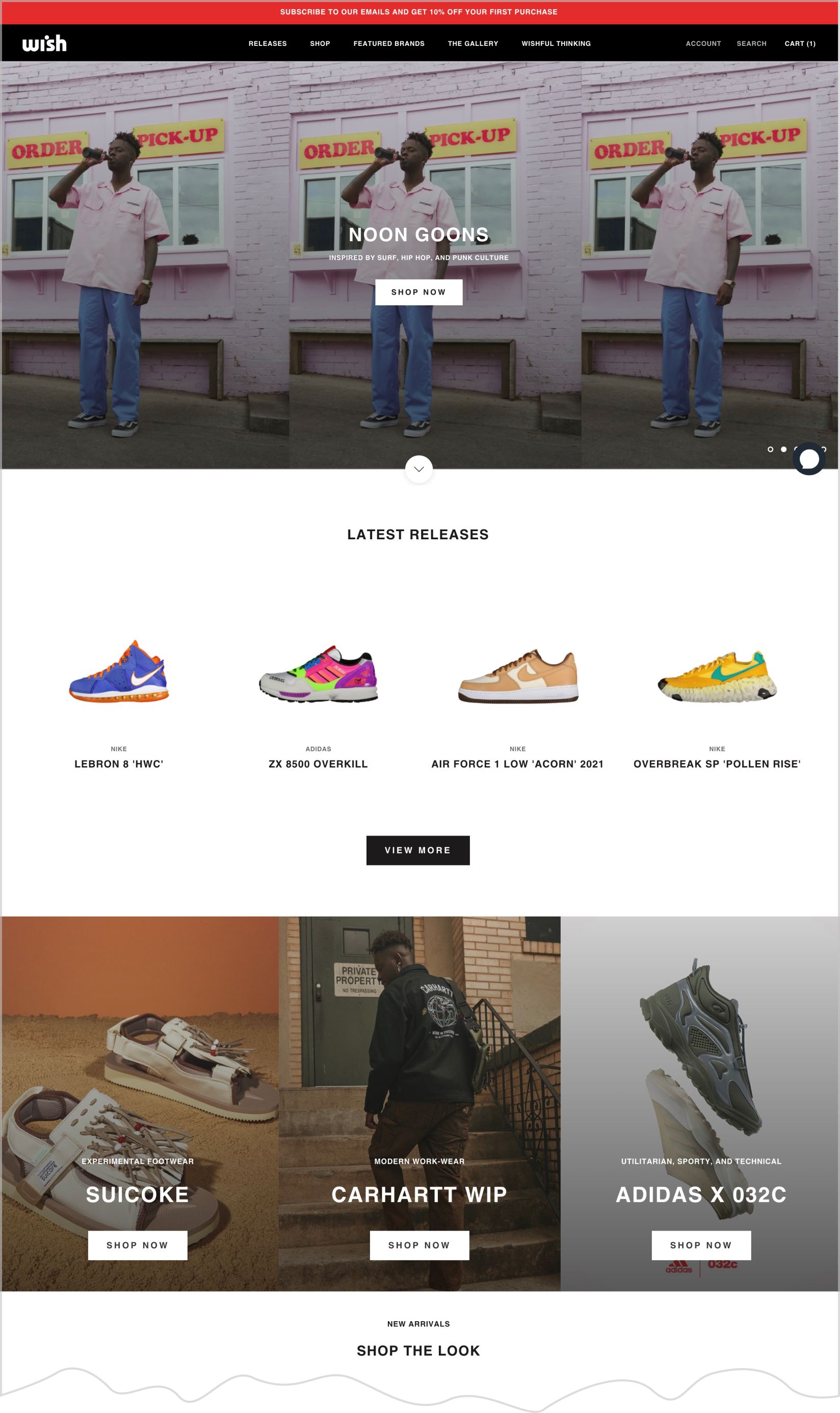The image size is (840, 1413).
Task: Select the first carousel slide dot
Action: (x=770, y=450)
